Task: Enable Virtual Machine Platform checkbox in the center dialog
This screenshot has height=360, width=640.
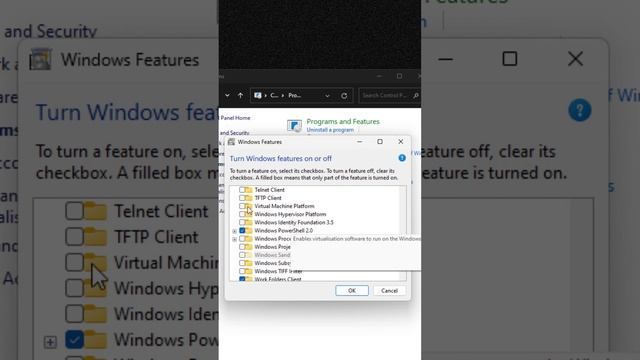Action: click(242, 206)
